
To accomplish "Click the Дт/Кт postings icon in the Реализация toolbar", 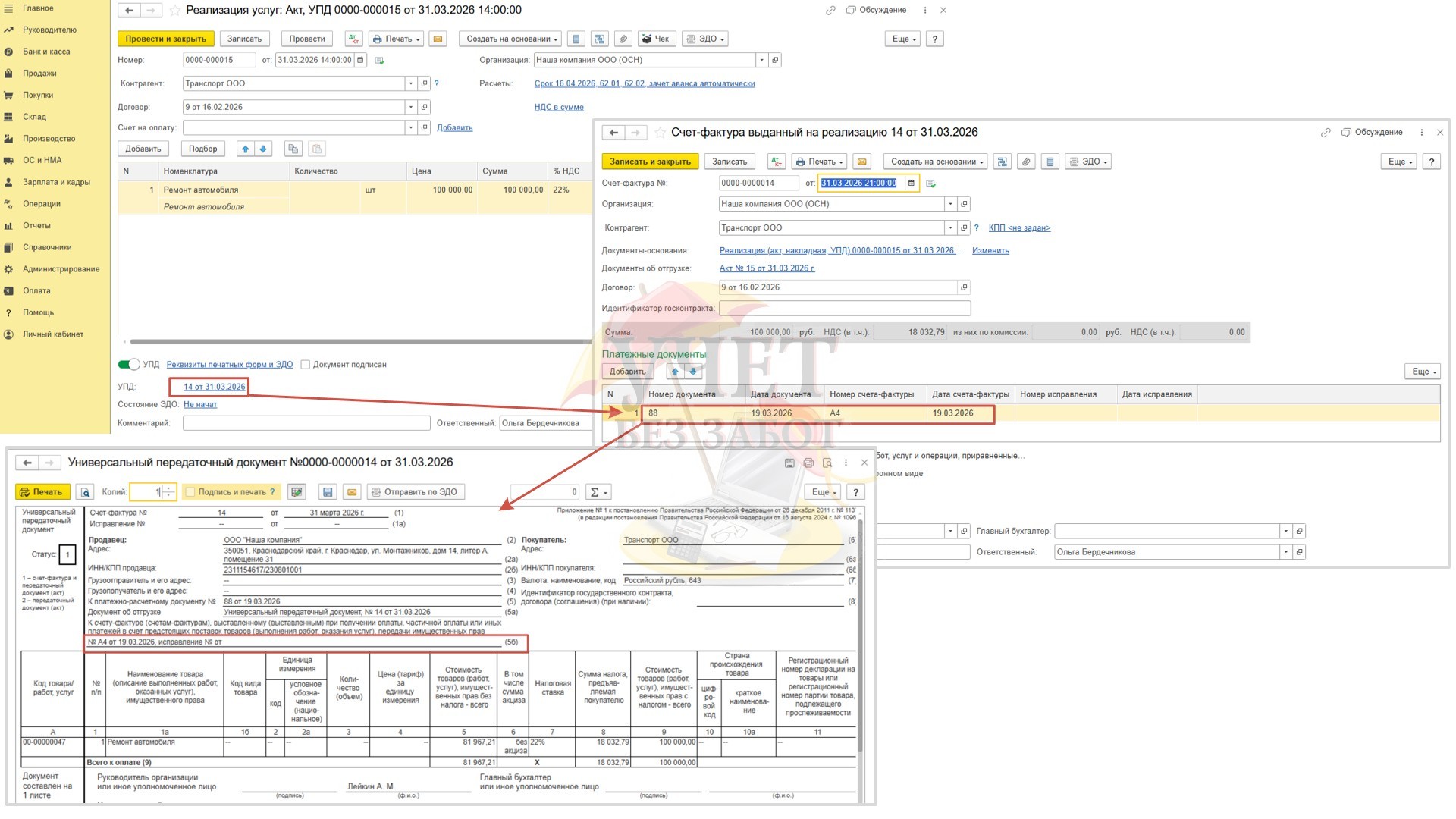I will click(353, 39).
